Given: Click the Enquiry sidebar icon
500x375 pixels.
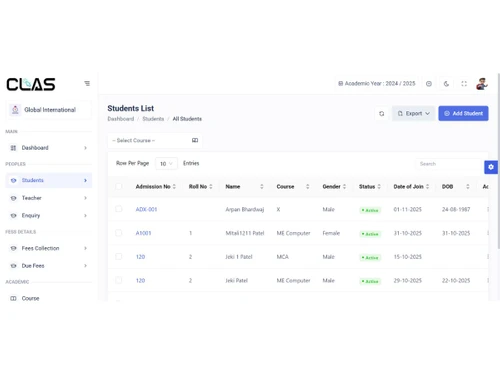Looking at the screenshot, I should (13, 215).
